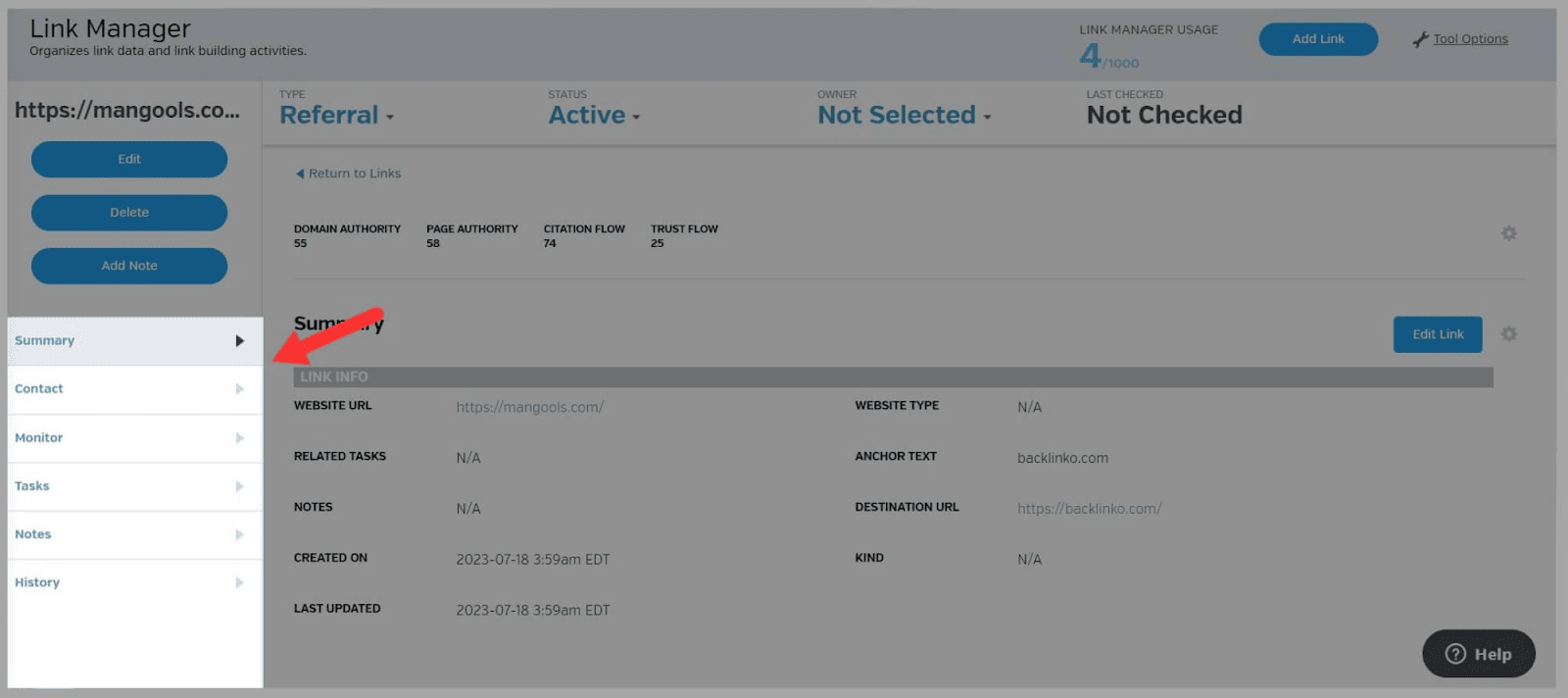
Task: Click the arrow icon on the Contact row
Action: [x=239, y=389]
